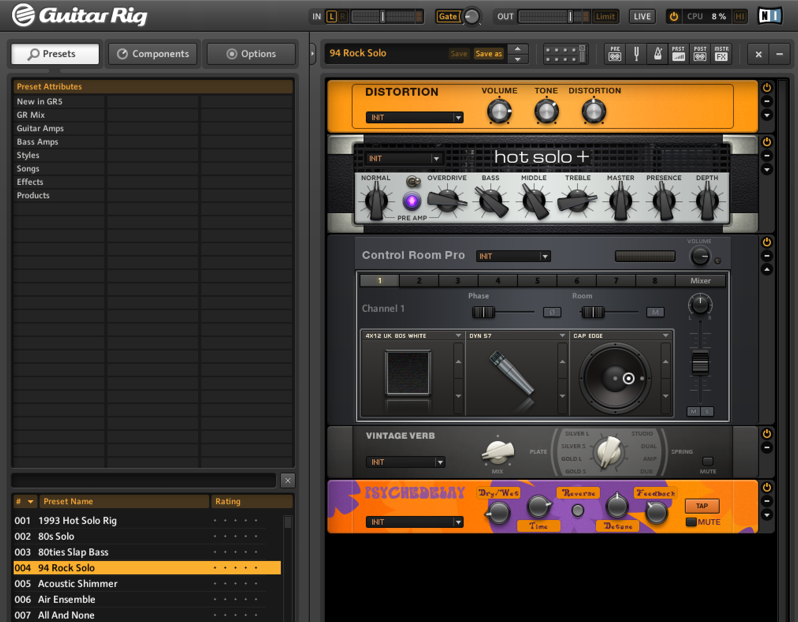This screenshot has width=798, height=622.
Task: Open the metronome tool
Action: pos(658,53)
